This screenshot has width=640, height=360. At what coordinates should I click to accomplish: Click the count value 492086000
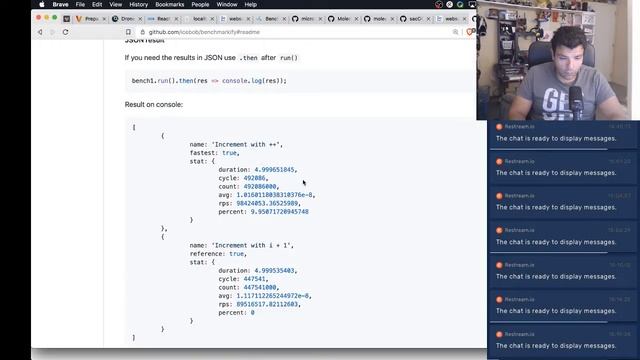coord(260,187)
